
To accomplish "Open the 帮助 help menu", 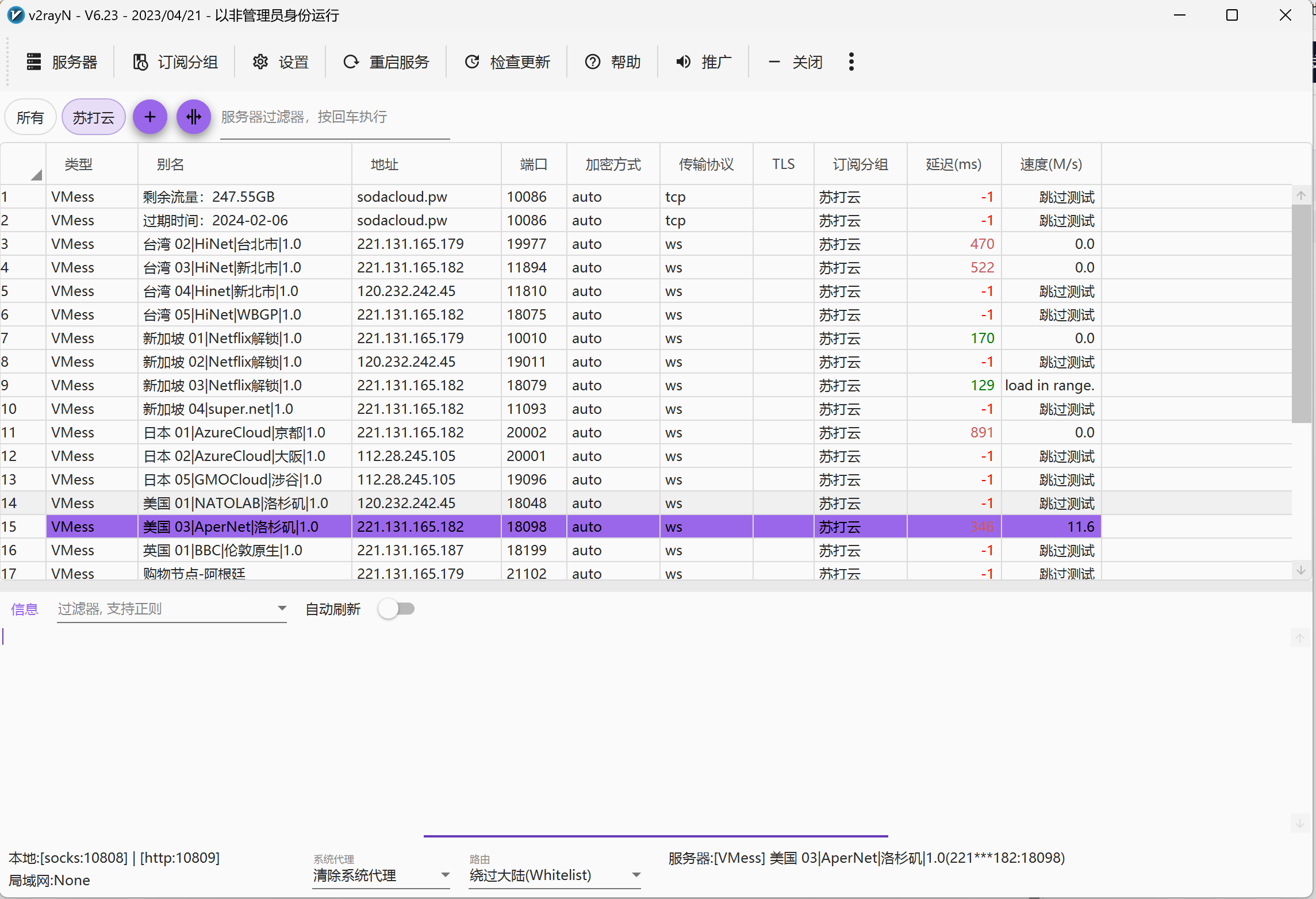I will click(x=613, y=62).
